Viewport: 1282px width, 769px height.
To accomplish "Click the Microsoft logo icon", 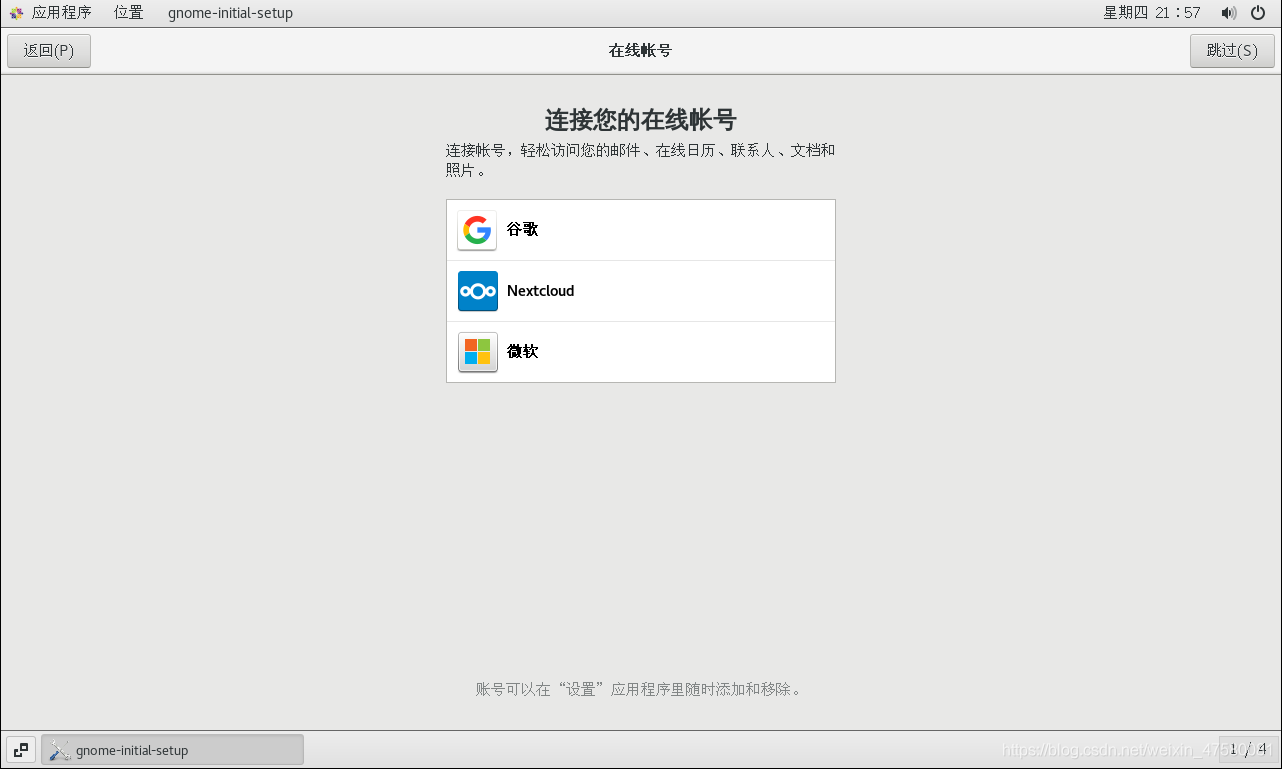I will (477, 352).
